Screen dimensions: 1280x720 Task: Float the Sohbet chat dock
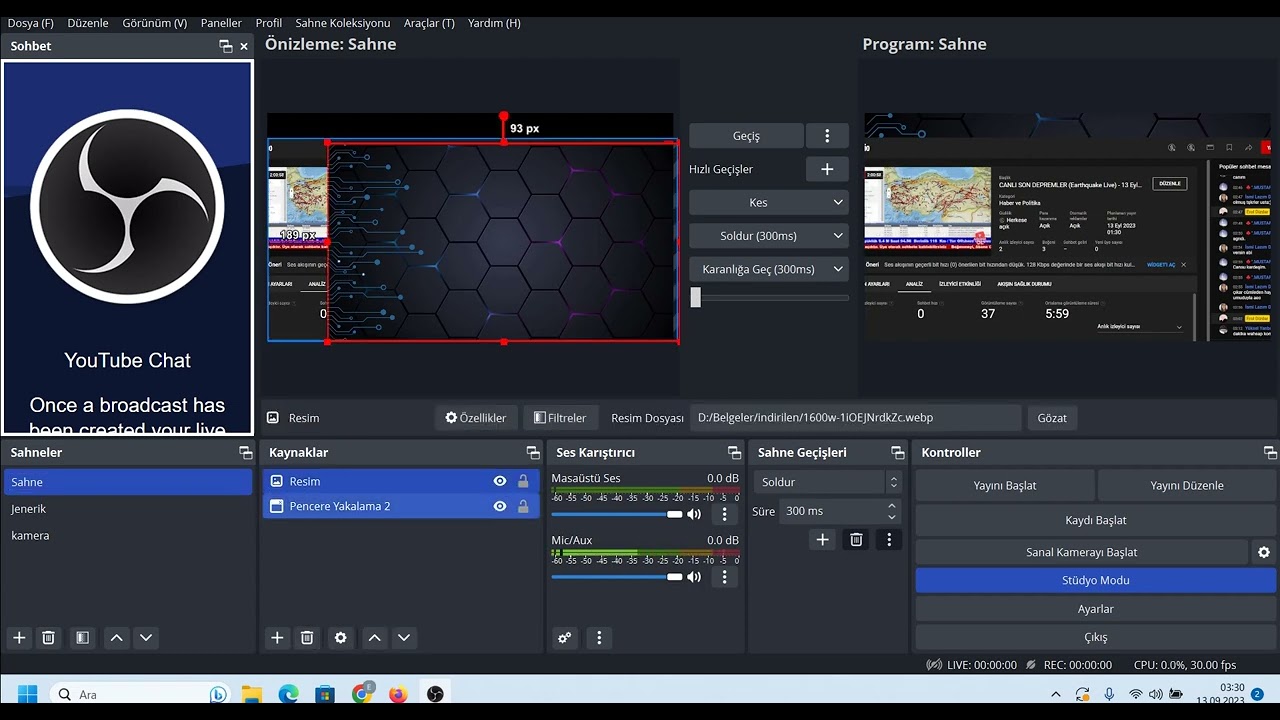pyautogui.click(x=226, y=46)
